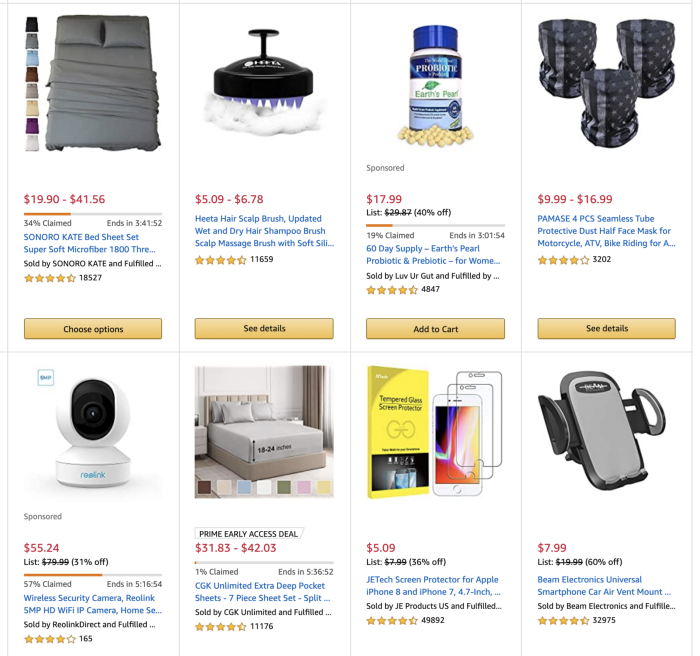
Task: Click star rating with 11176 reviews
Action: [221, 627]
